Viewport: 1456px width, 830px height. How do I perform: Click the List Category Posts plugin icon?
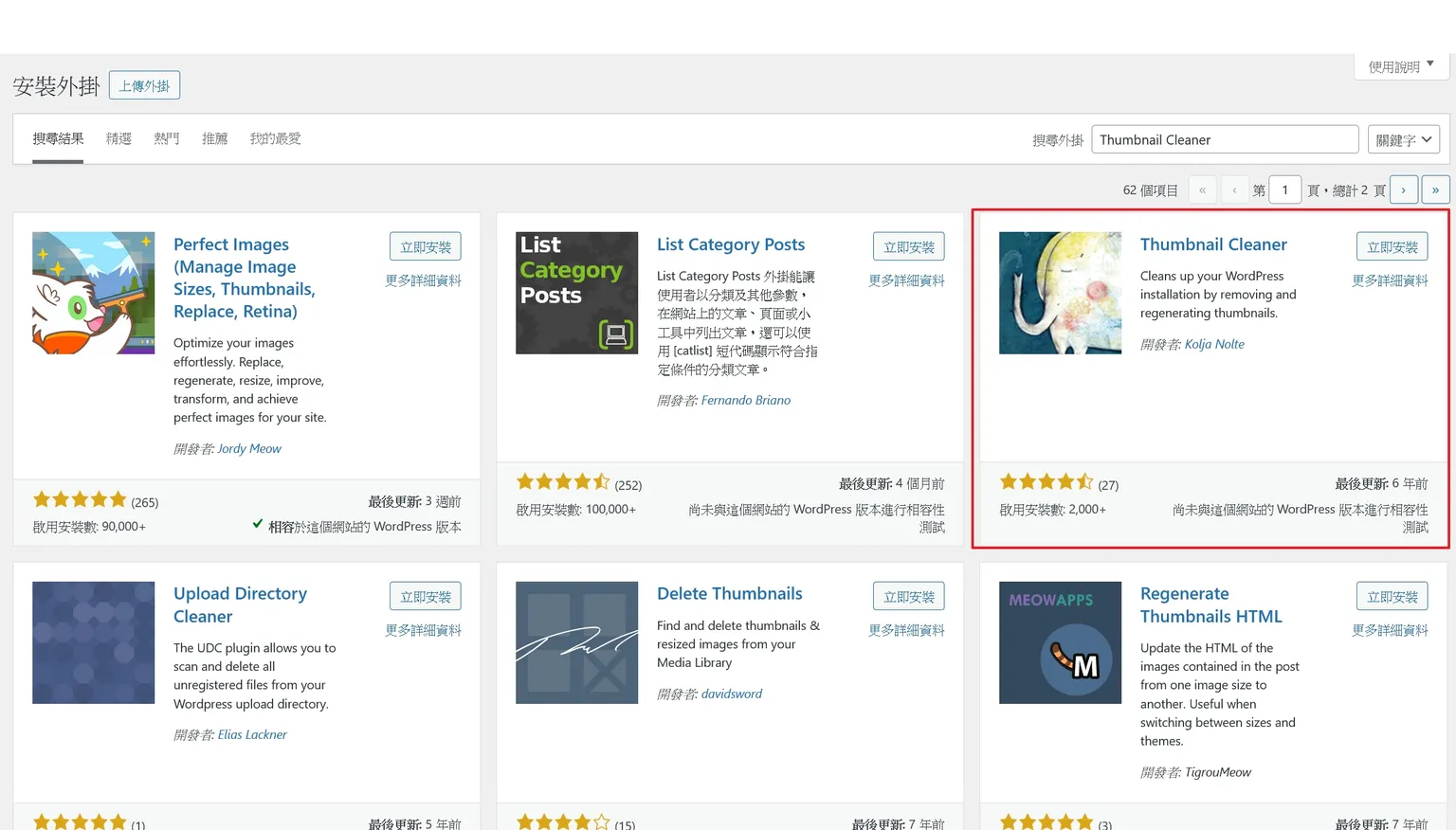[576, 293]
